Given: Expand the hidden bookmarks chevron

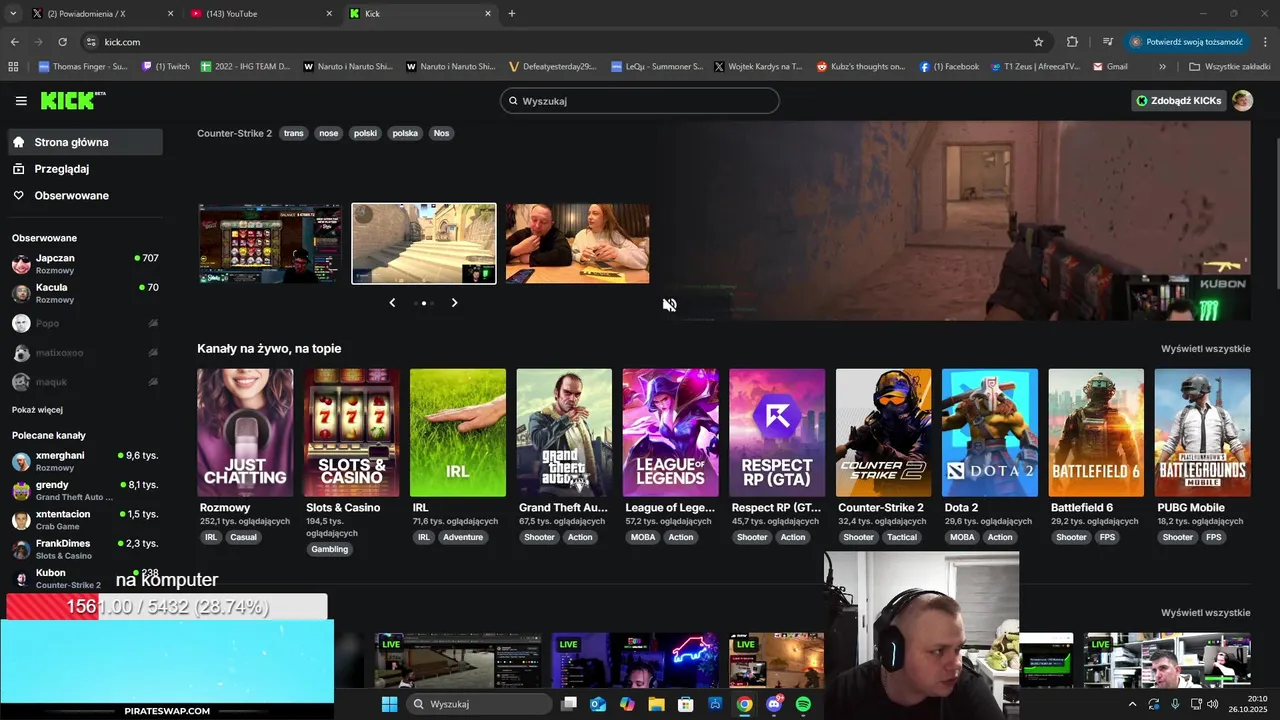Looking at the screenshot, I should (1162, 67).
